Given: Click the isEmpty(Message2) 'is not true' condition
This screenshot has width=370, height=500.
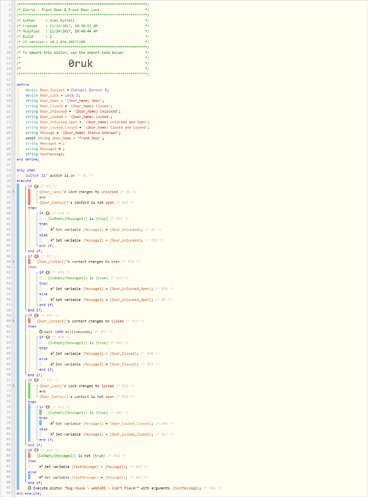Looking at the screenshot, I should coord(71,456).
